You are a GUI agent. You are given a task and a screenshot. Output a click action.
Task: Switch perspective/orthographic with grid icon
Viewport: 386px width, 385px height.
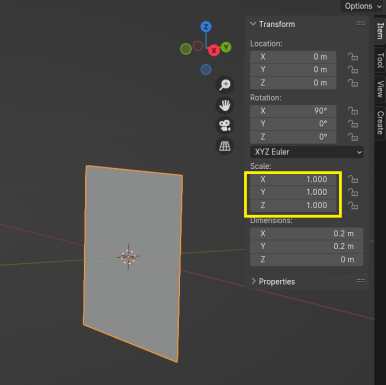pyautogui.click(x=225, y=146)
